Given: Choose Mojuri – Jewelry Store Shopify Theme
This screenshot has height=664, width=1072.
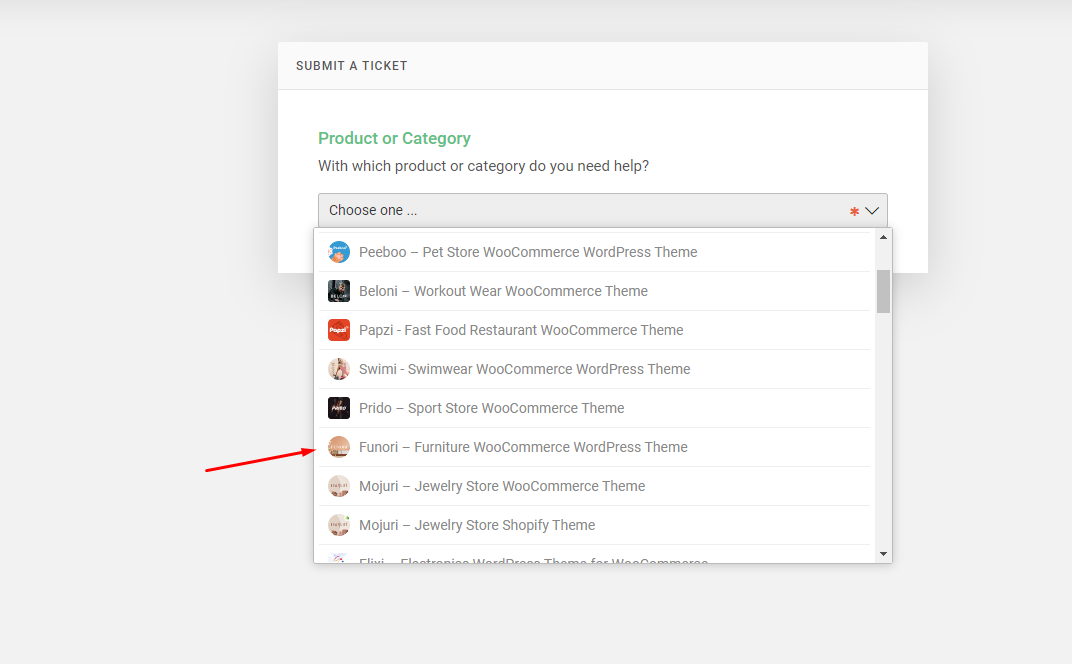Looking at the screenshot, I should tap(594, 525).
